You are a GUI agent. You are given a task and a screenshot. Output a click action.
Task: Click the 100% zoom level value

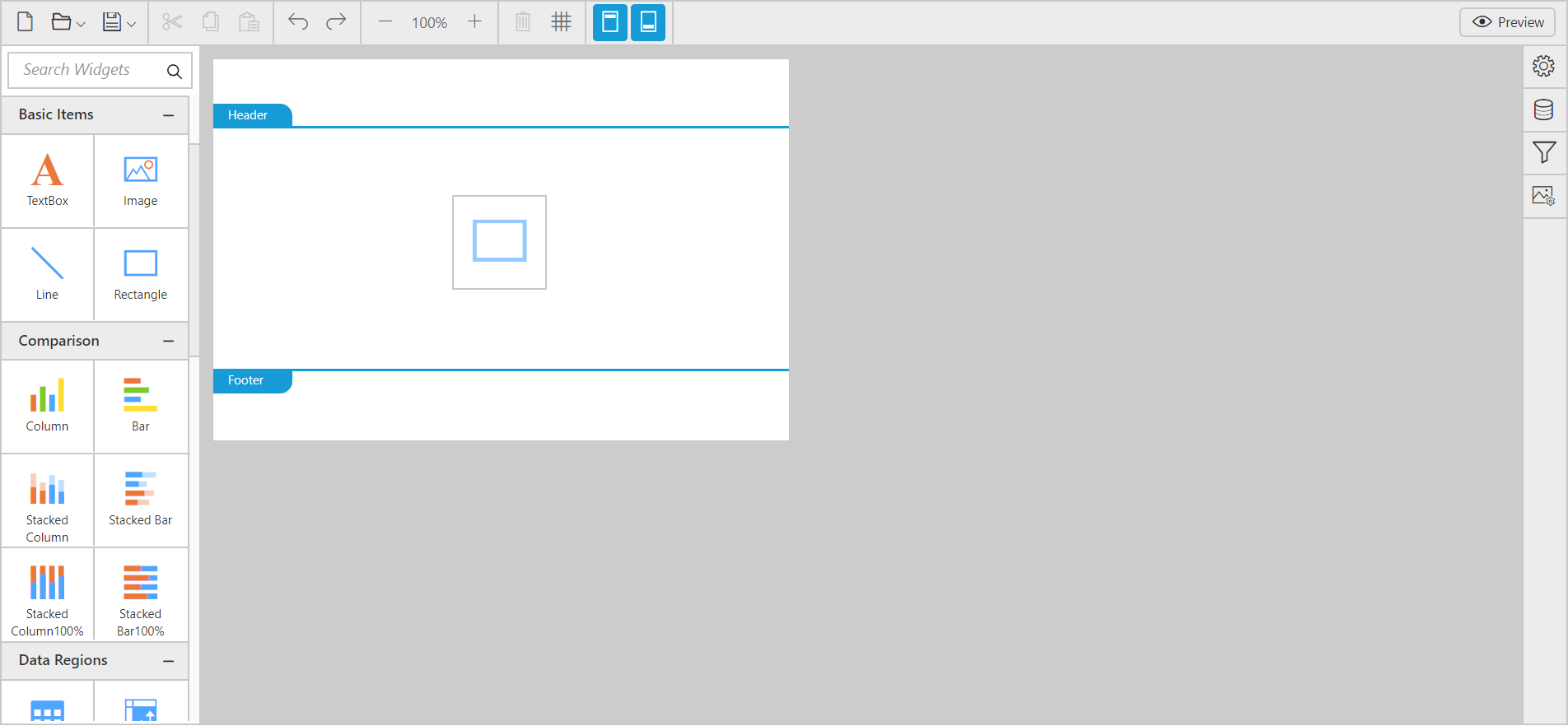[x=430, y=23]
